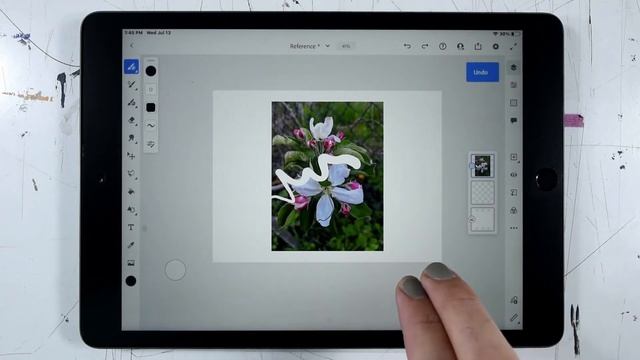
Task: Open the precision panel icon
Action: [514, 102]
